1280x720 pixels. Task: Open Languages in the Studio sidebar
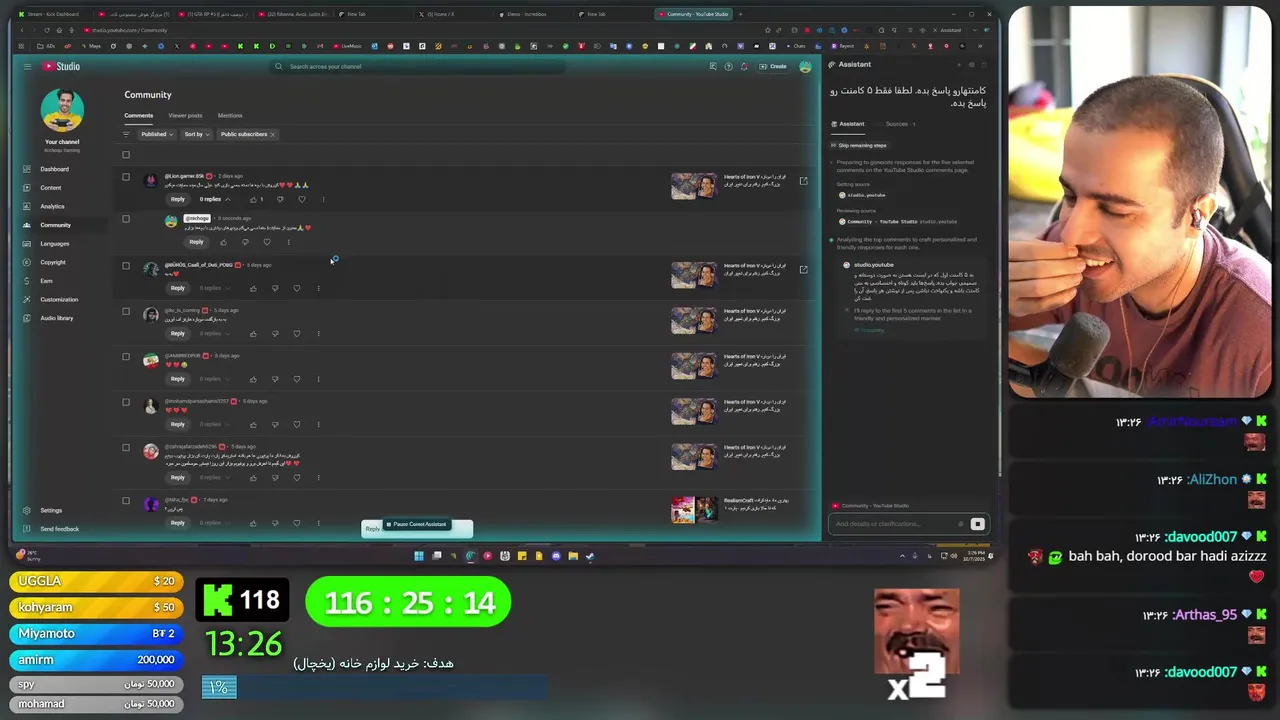point(54,244)
